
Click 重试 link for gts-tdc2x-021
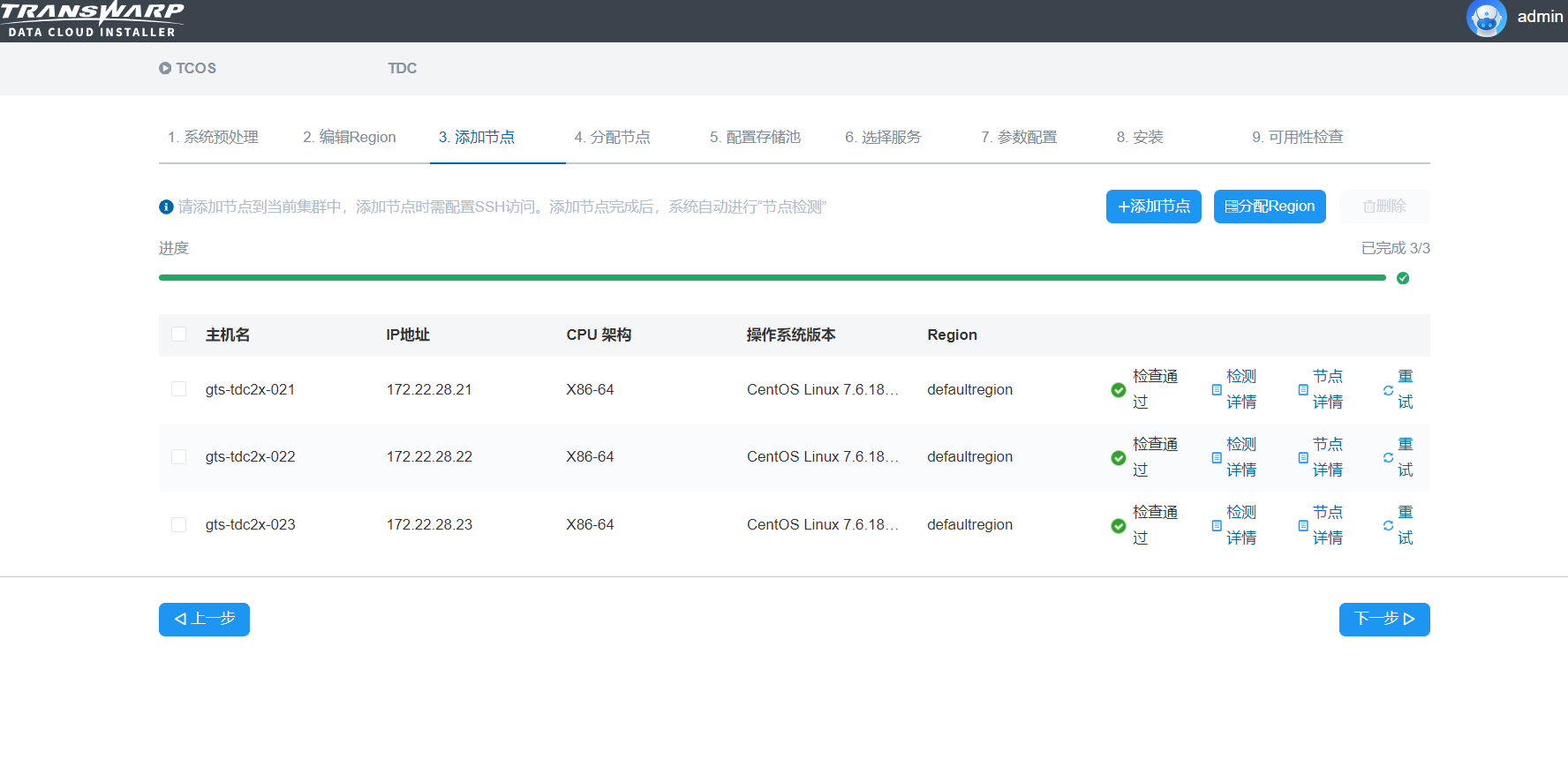(x=1406, y=389)
